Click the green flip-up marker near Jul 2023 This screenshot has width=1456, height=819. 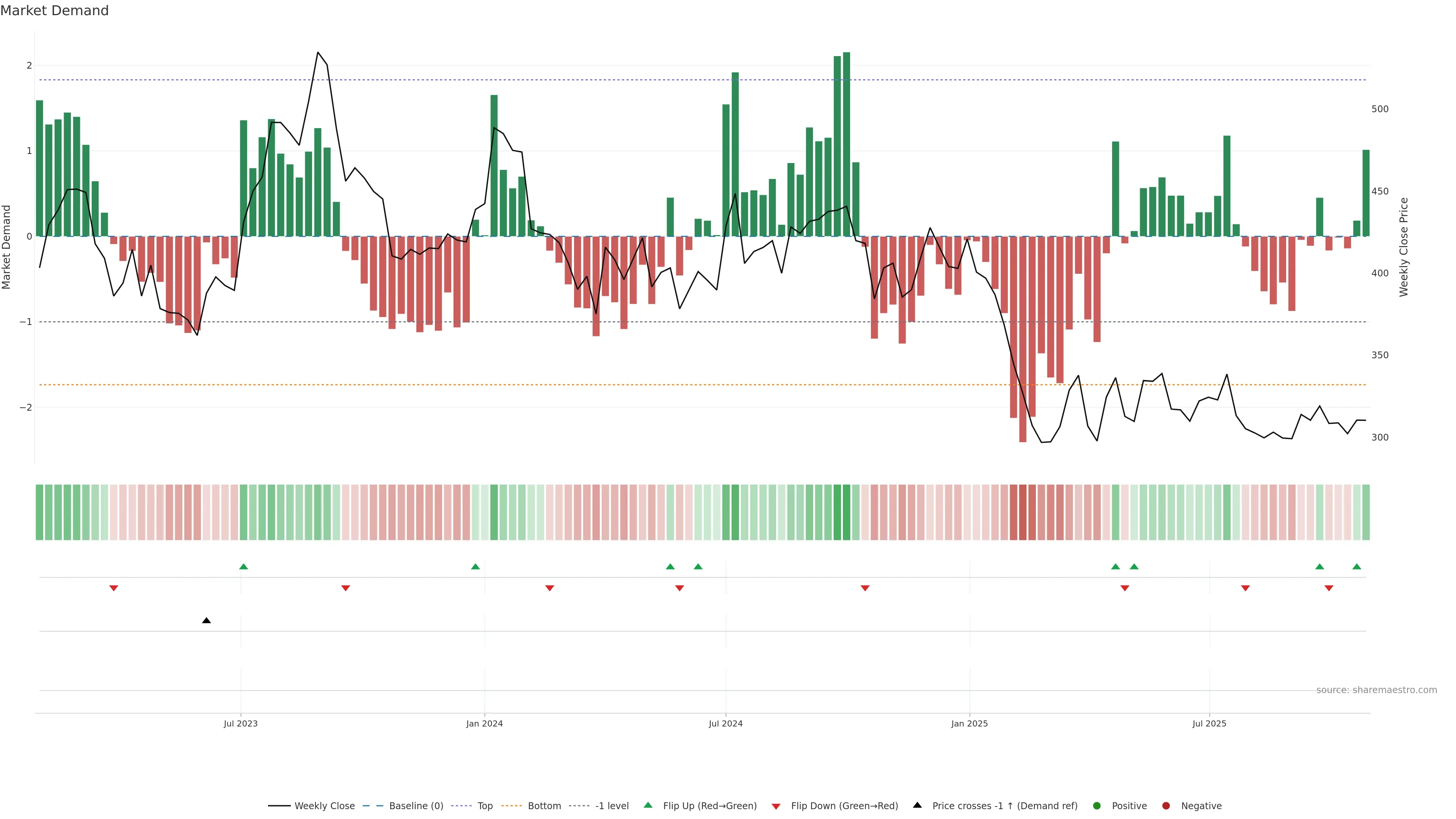(x=243, y=566)
